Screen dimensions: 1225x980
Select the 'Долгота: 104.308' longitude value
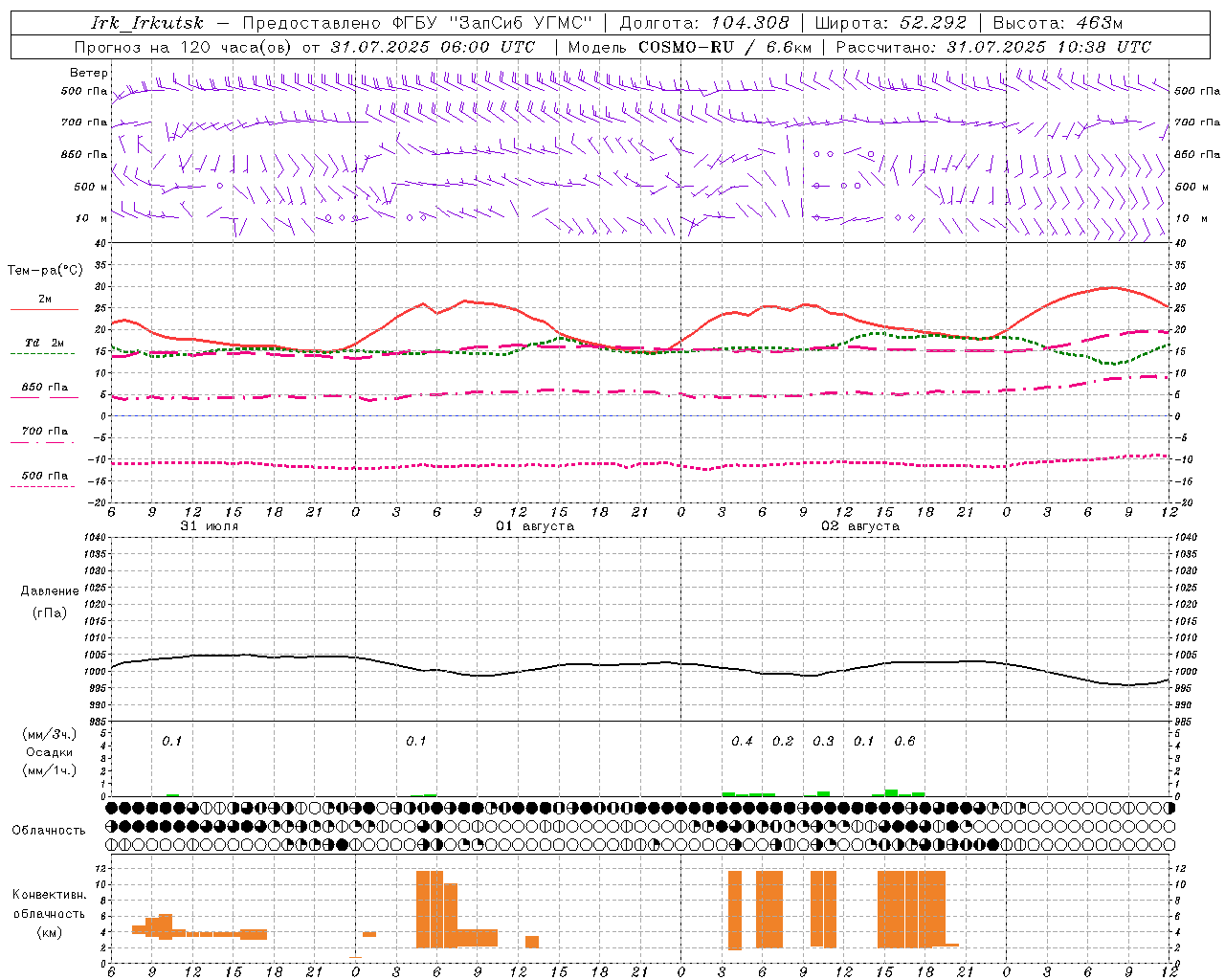click(x=704, y=23)
